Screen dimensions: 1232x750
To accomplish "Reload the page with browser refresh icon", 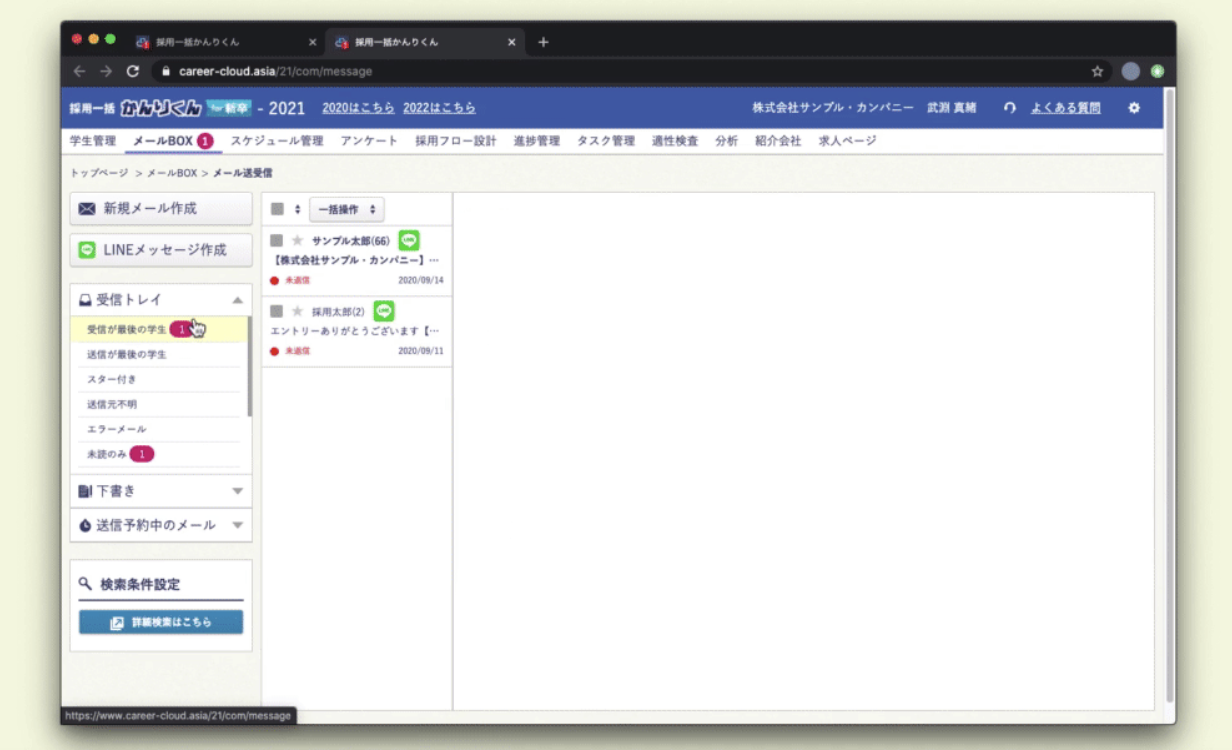I will (x=133, y=71).
